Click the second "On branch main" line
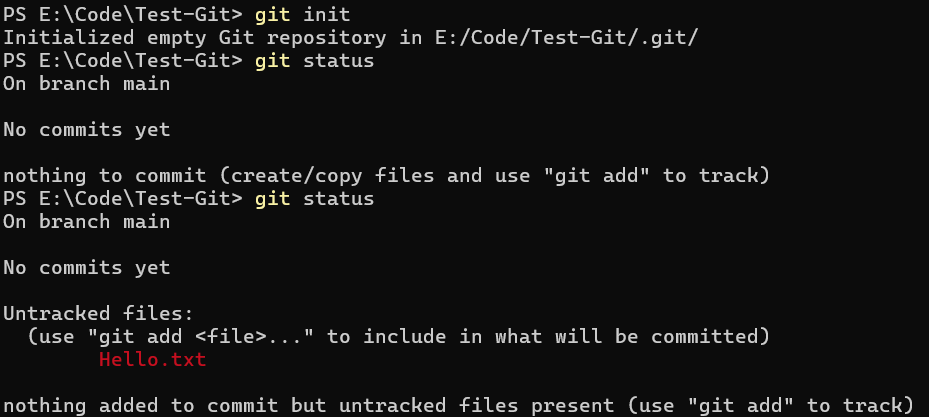The height and width of the screenshot is (417, 929). pos(87,222)
